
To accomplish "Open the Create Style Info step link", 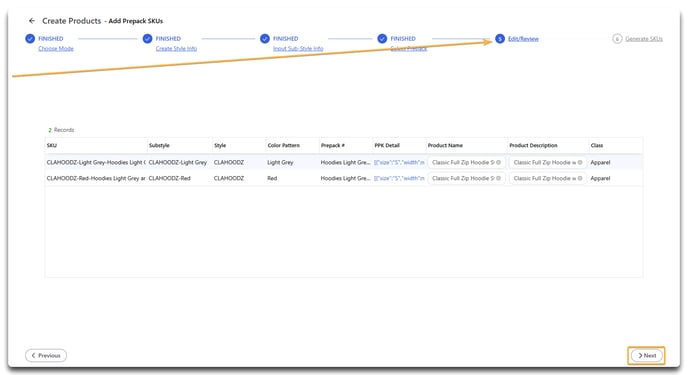I will [176, 49].
